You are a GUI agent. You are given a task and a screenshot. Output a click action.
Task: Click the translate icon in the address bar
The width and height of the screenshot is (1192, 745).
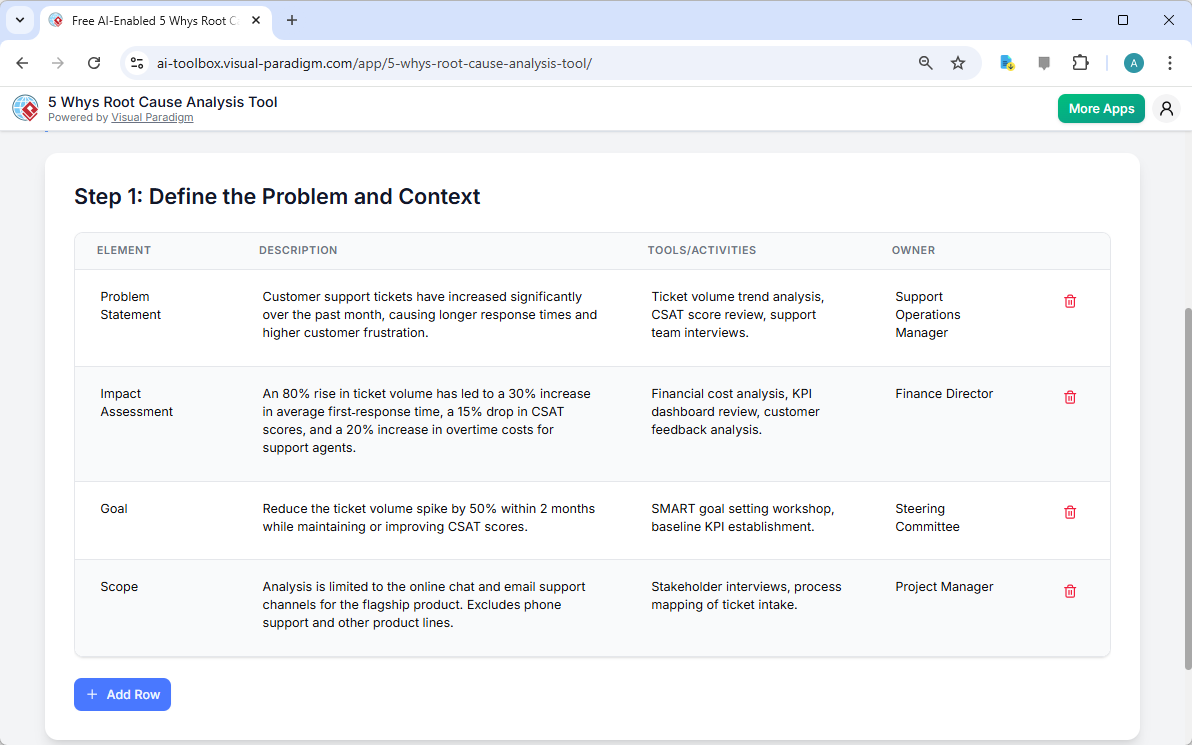1006,62
